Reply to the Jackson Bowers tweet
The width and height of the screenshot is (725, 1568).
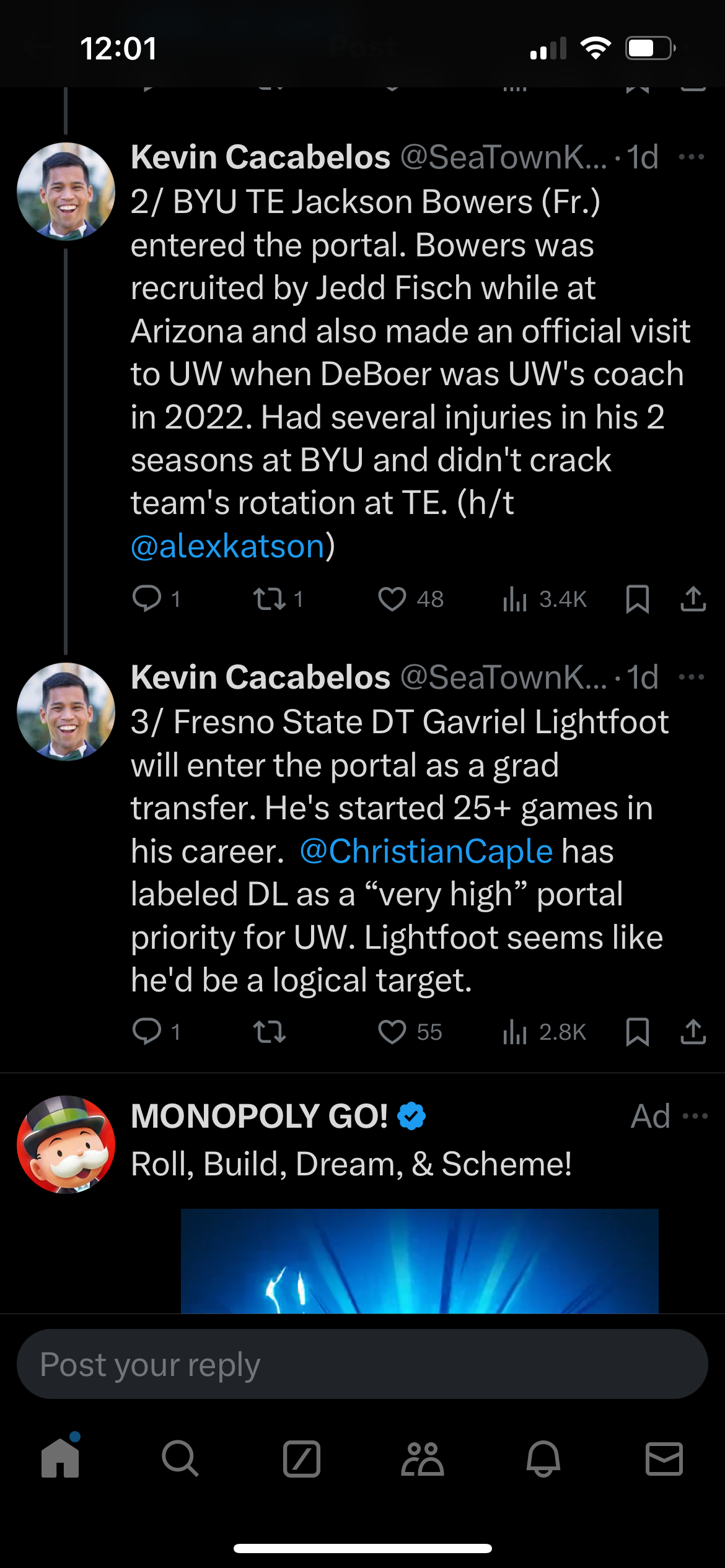147,599
